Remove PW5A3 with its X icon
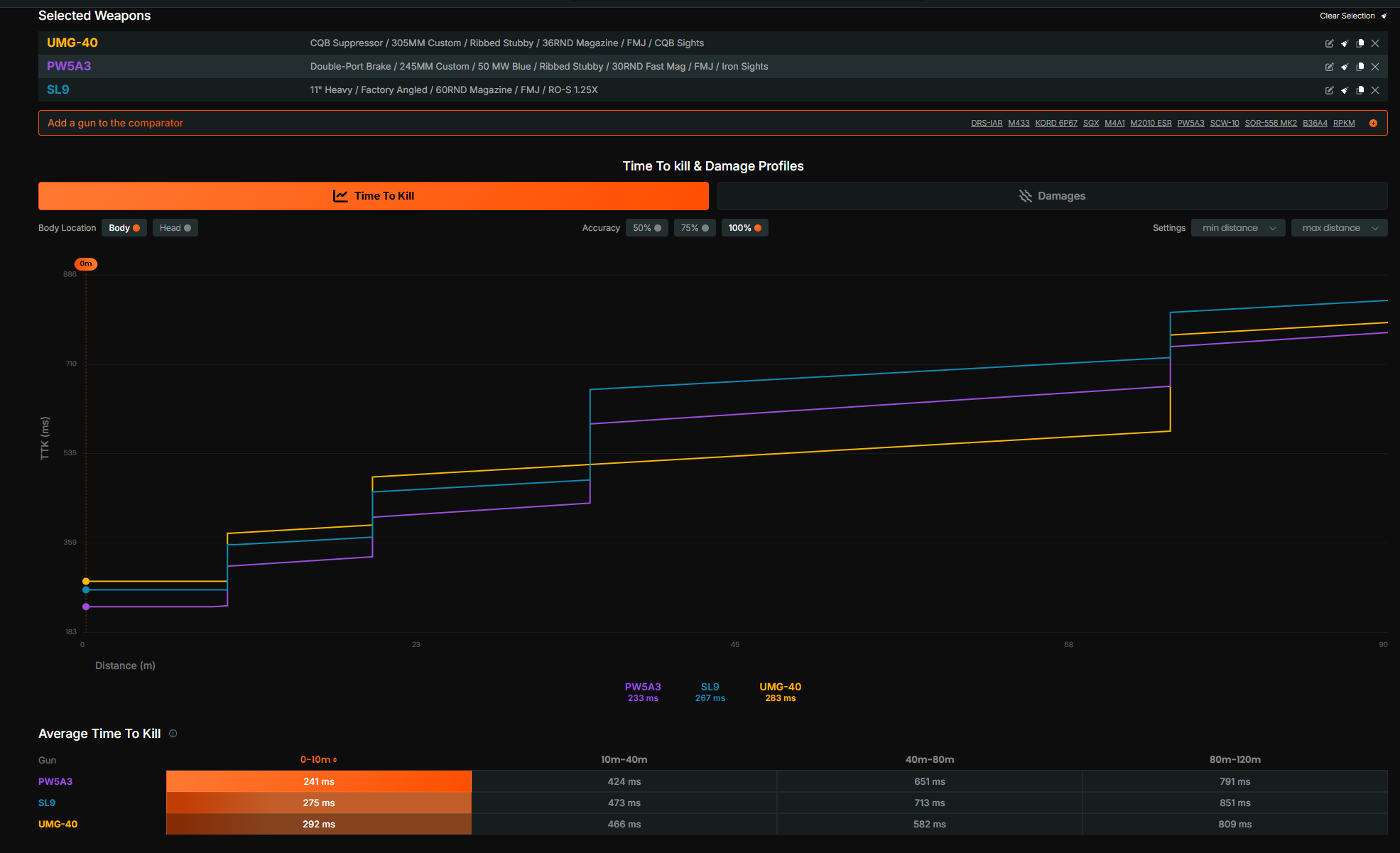 (x=1375, y=67)
